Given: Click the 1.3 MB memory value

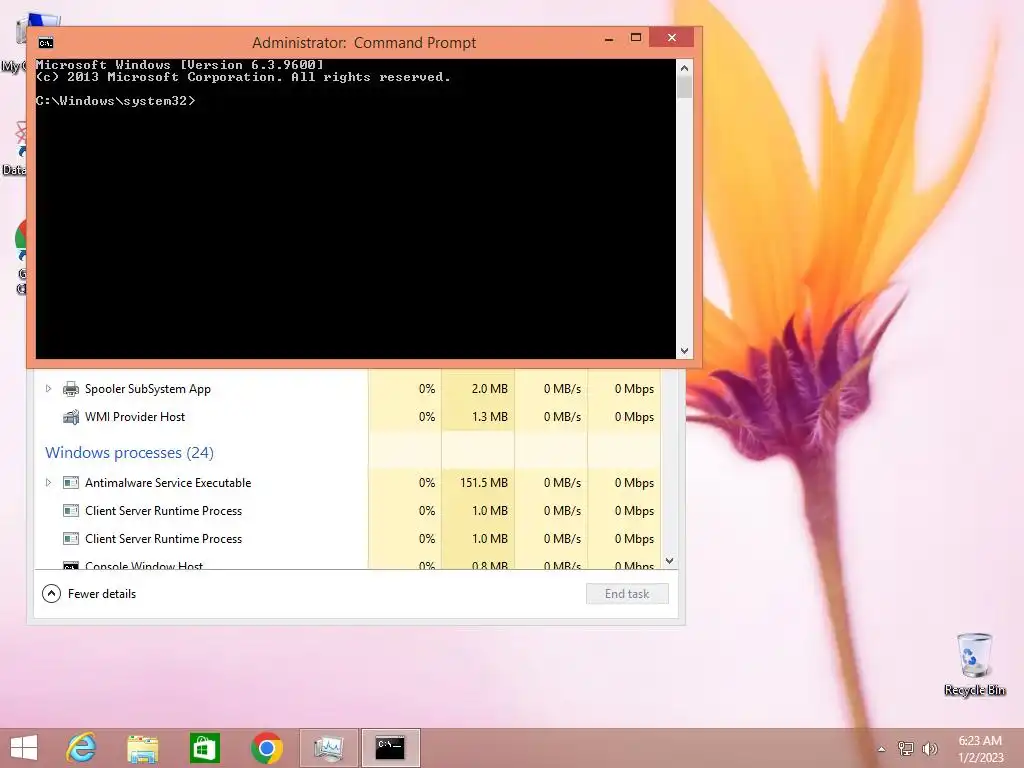Looking at the screenshot, I should [490, 417].
